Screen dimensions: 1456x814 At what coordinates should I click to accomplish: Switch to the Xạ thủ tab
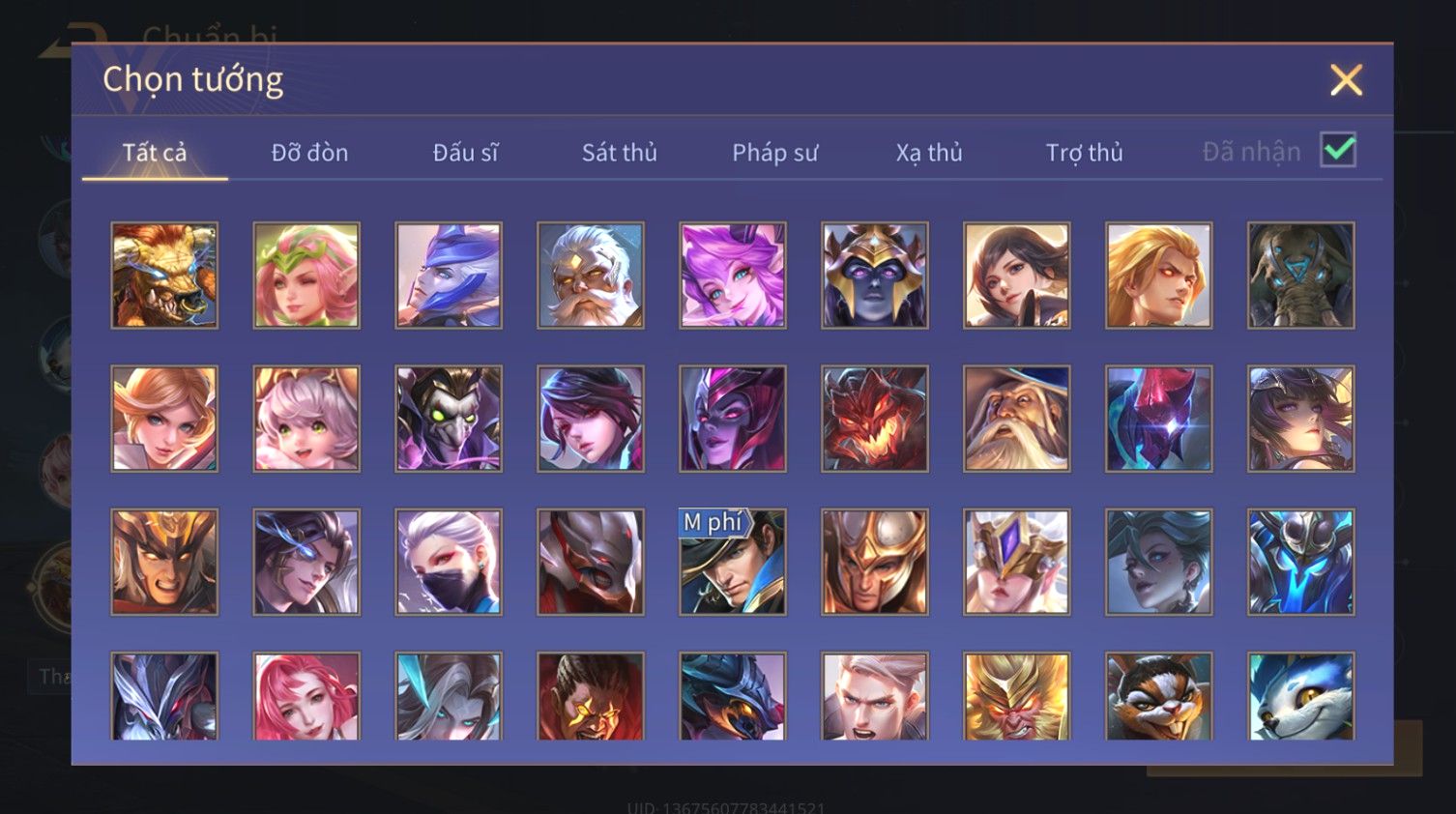pos(929,152)
